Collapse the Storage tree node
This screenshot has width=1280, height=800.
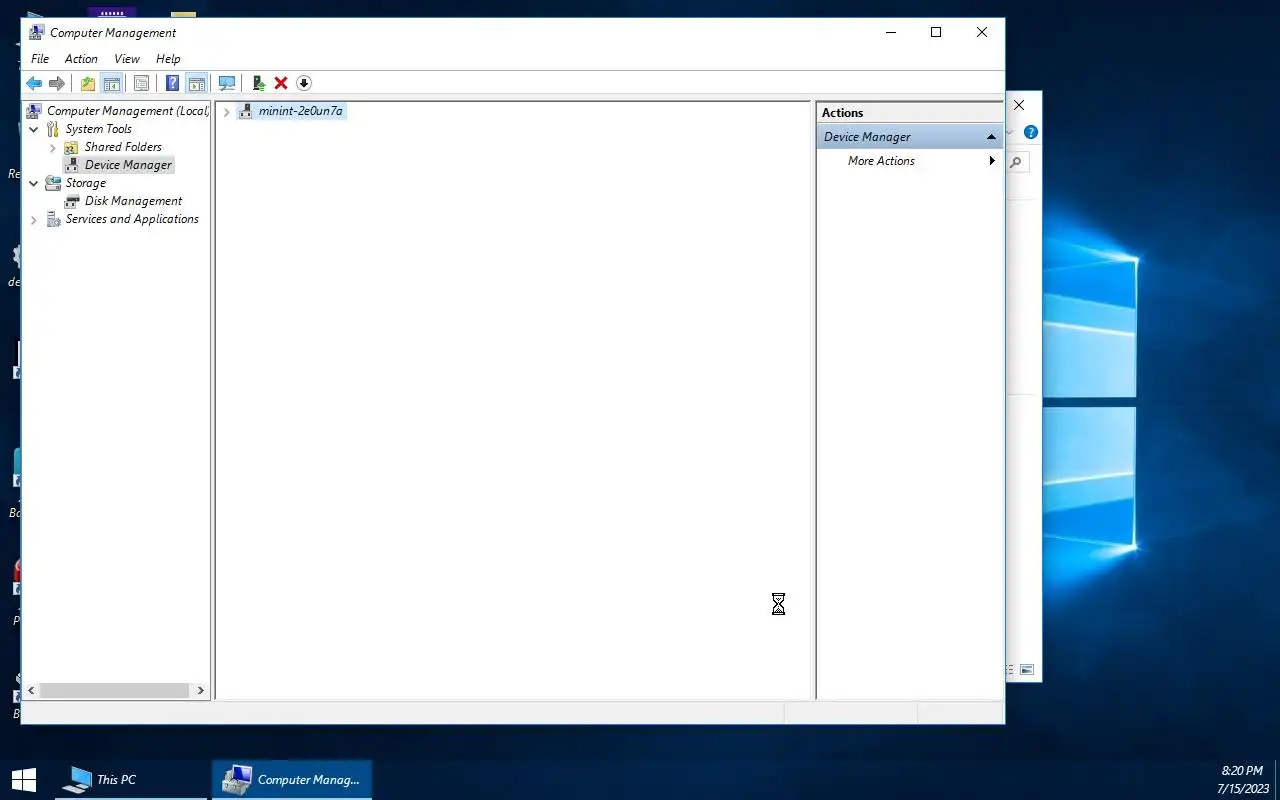(x=34, y=183)
